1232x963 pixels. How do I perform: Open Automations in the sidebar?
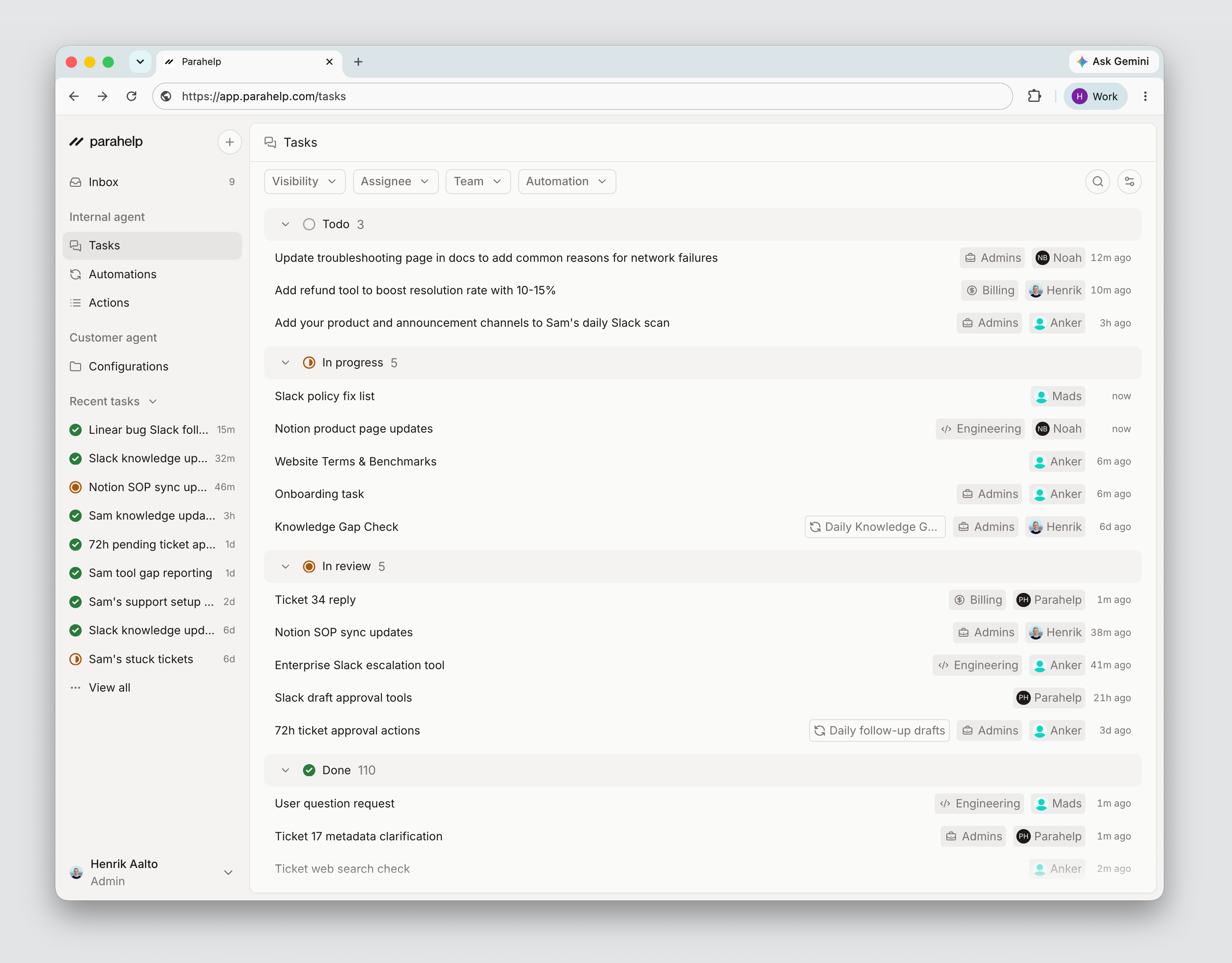pyautogui.click(x=152, y=274)
